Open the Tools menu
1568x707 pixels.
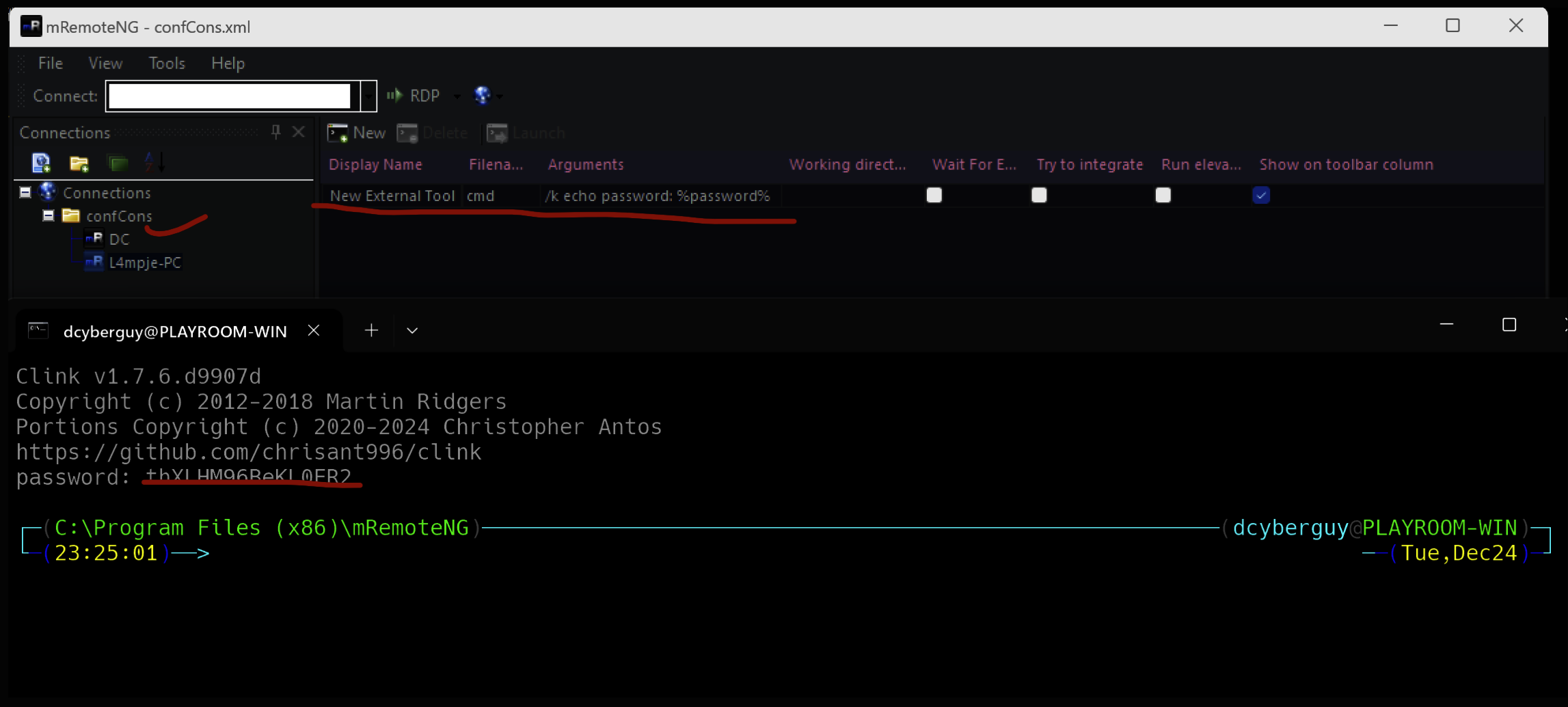coord(167,64)
